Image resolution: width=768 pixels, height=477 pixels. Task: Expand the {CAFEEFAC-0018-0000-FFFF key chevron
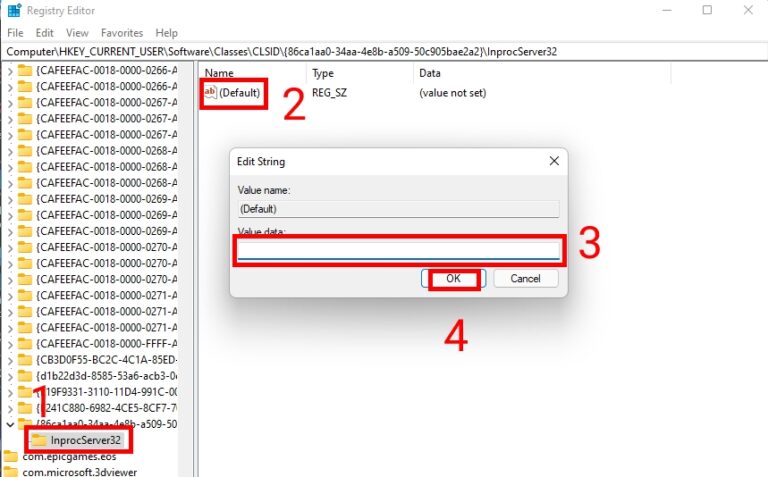tap(10, 343)
